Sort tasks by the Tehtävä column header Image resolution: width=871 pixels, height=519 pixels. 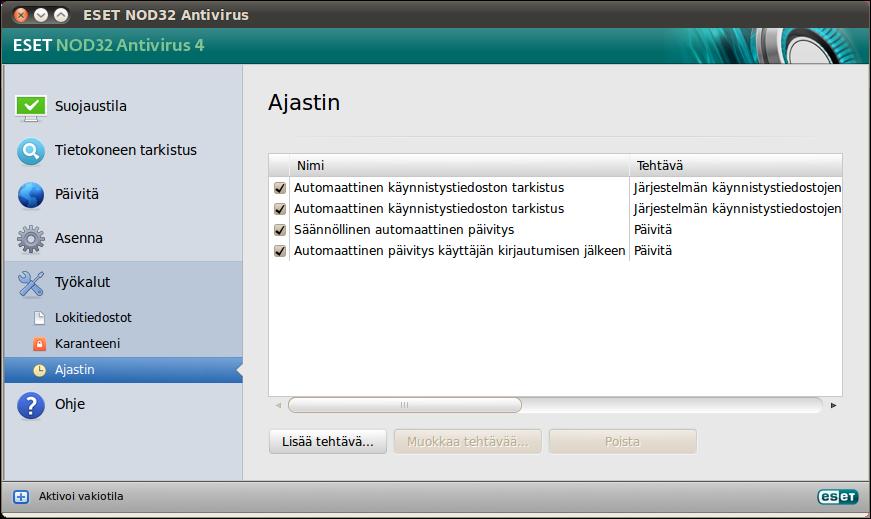tap(736, 166)
